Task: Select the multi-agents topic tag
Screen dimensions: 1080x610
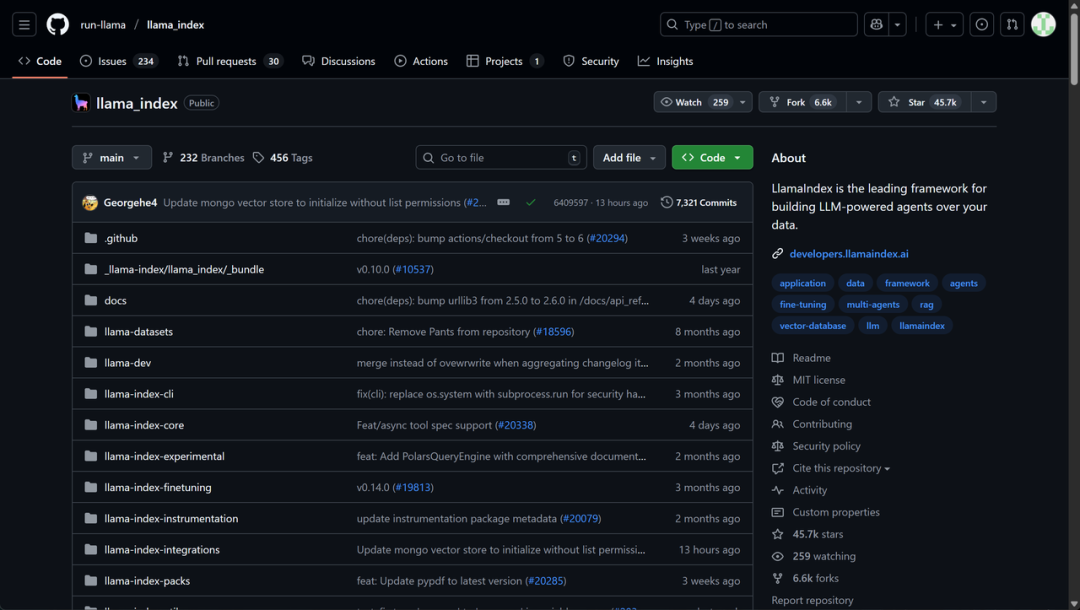Action: (x=873, y=304)
